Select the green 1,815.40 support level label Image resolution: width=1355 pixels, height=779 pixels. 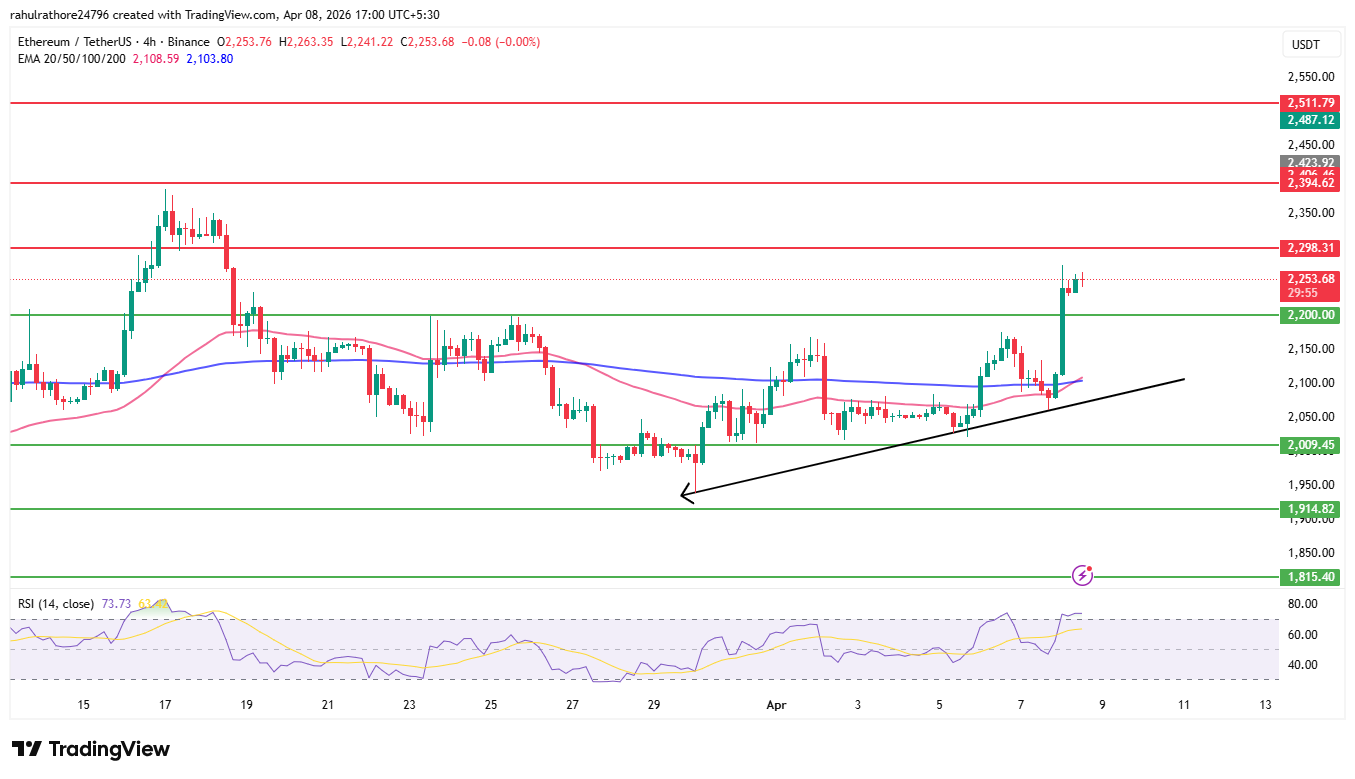[1310, 576]
